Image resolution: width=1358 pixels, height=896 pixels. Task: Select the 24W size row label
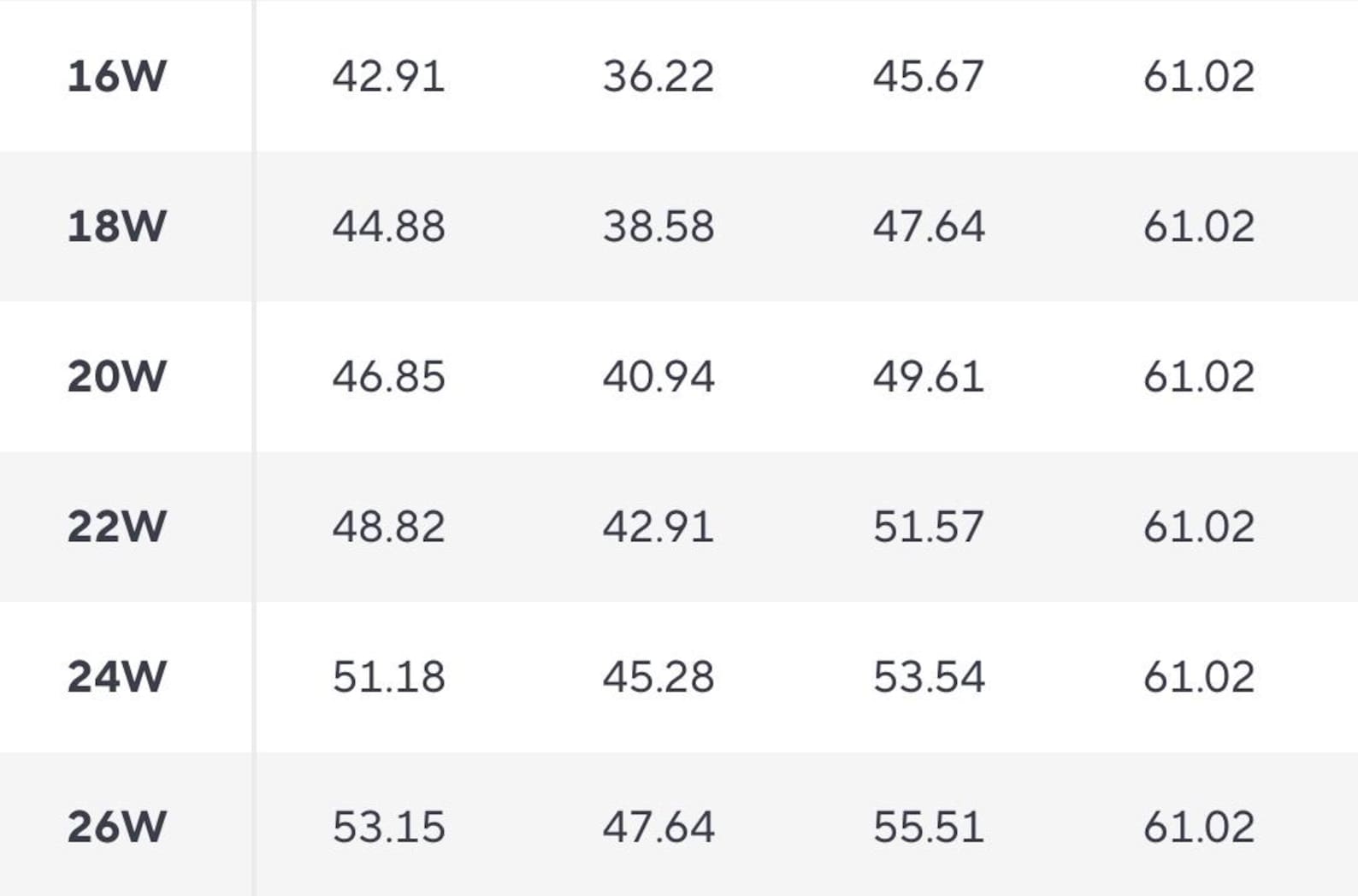click(117, 676)
